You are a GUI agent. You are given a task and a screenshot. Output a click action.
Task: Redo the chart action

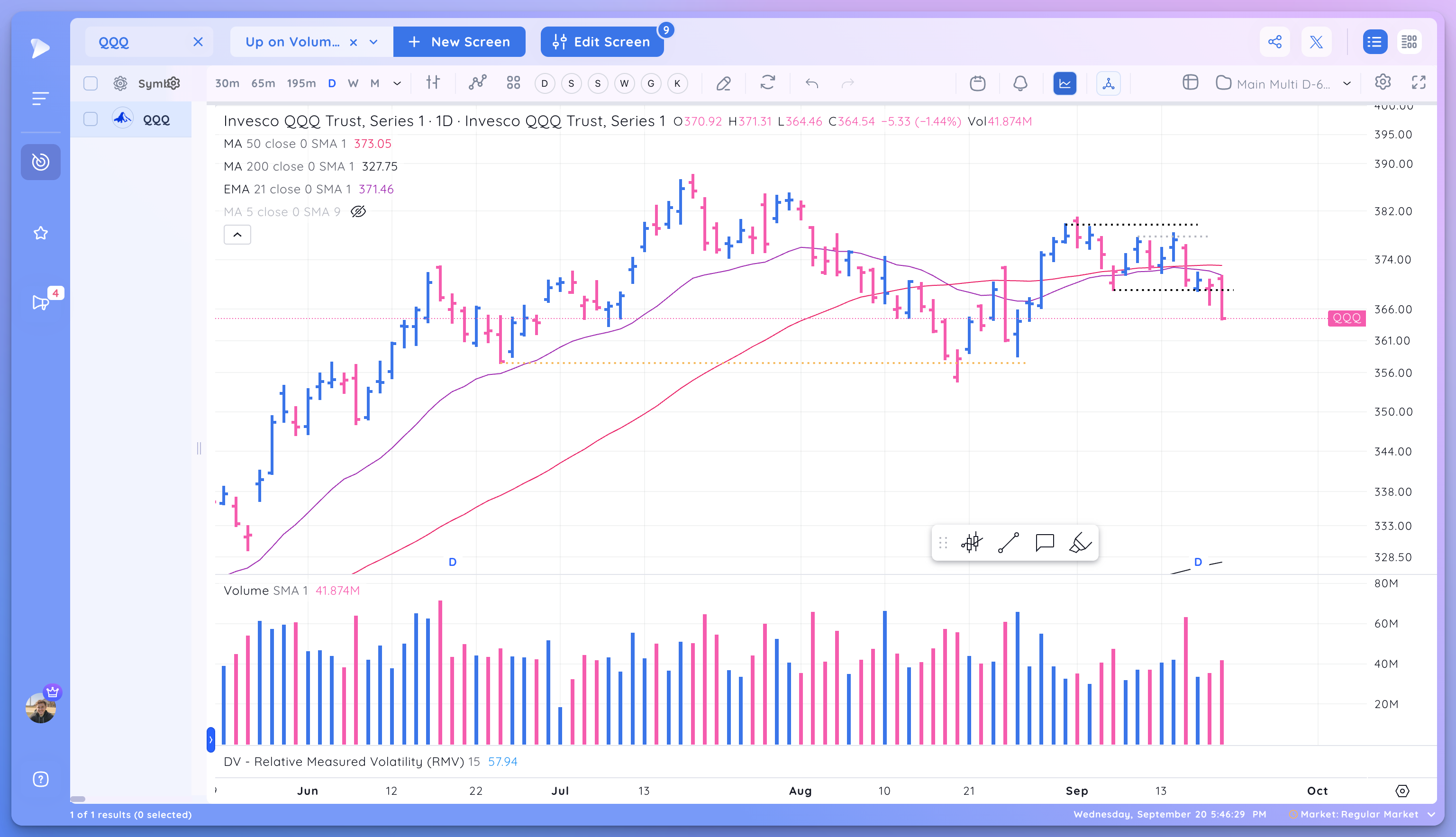tap(848, 83)
